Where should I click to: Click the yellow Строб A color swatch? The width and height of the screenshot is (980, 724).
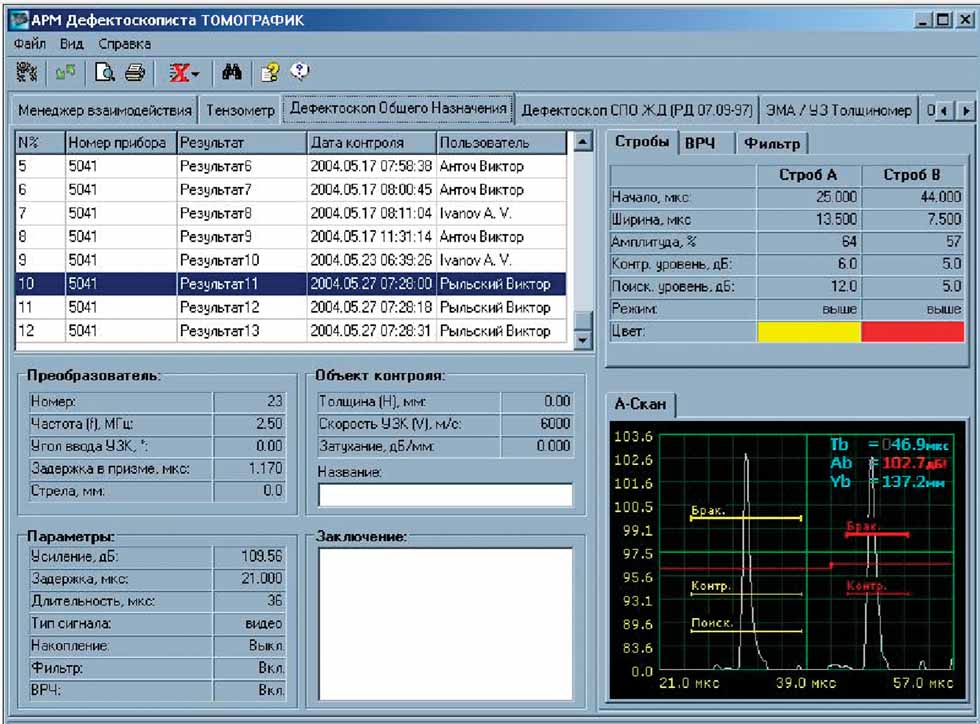[x=809, y=333]
